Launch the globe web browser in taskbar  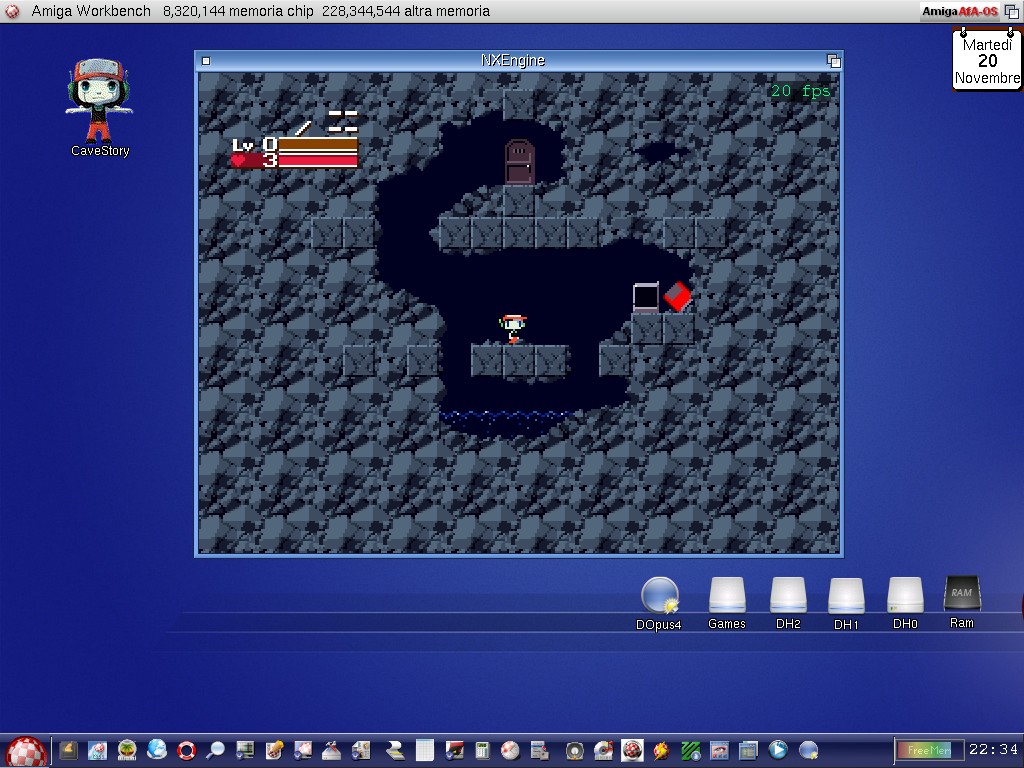(156, 749)
